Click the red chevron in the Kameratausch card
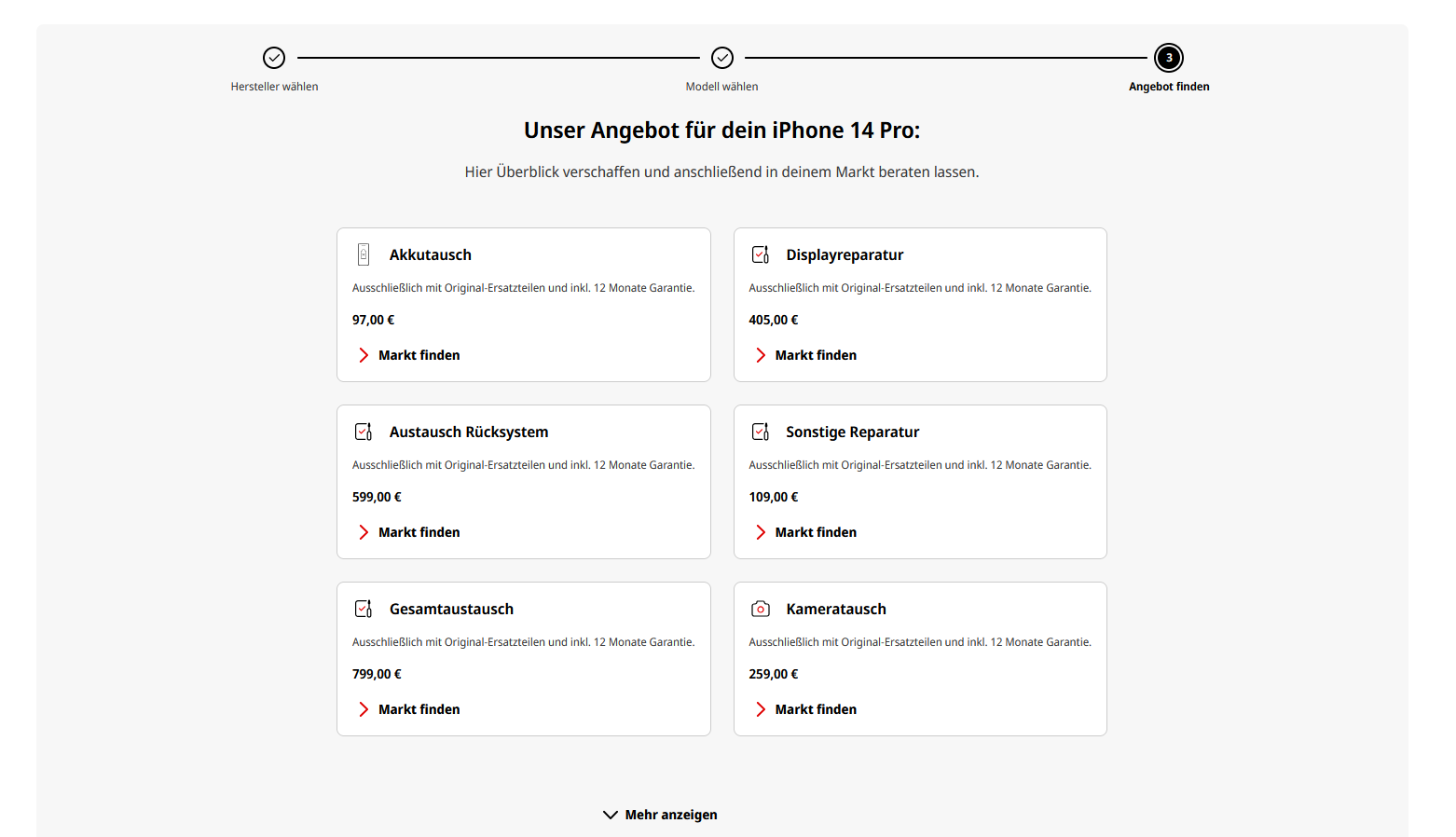The height and width of the screenshot is (837, 1456). coord(761,709)
